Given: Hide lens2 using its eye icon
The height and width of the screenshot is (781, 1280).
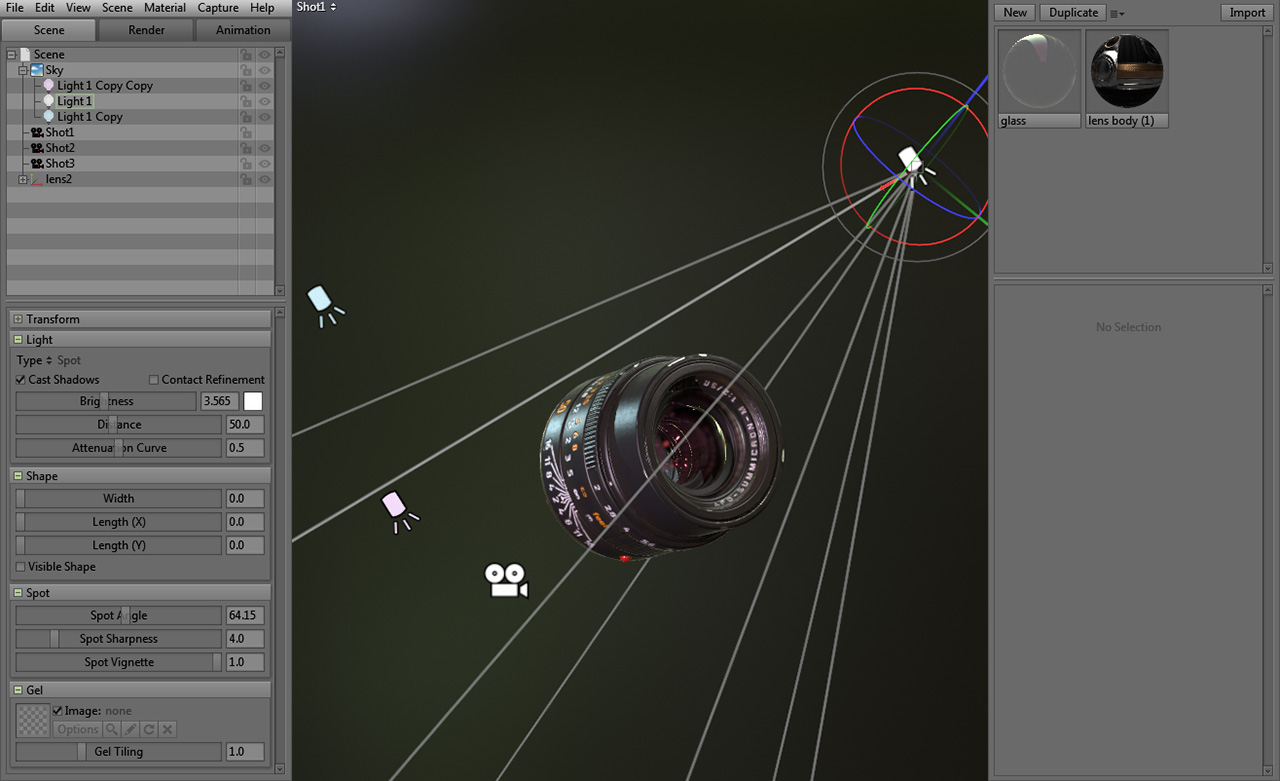Looking at the screenshot, I should 265,179.
